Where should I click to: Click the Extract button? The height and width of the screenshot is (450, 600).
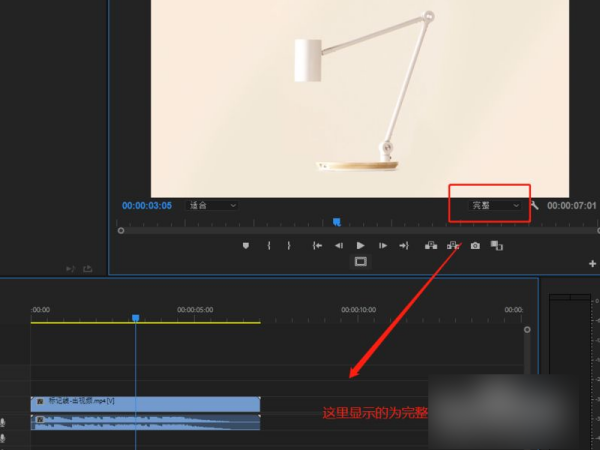pos(453,245)
